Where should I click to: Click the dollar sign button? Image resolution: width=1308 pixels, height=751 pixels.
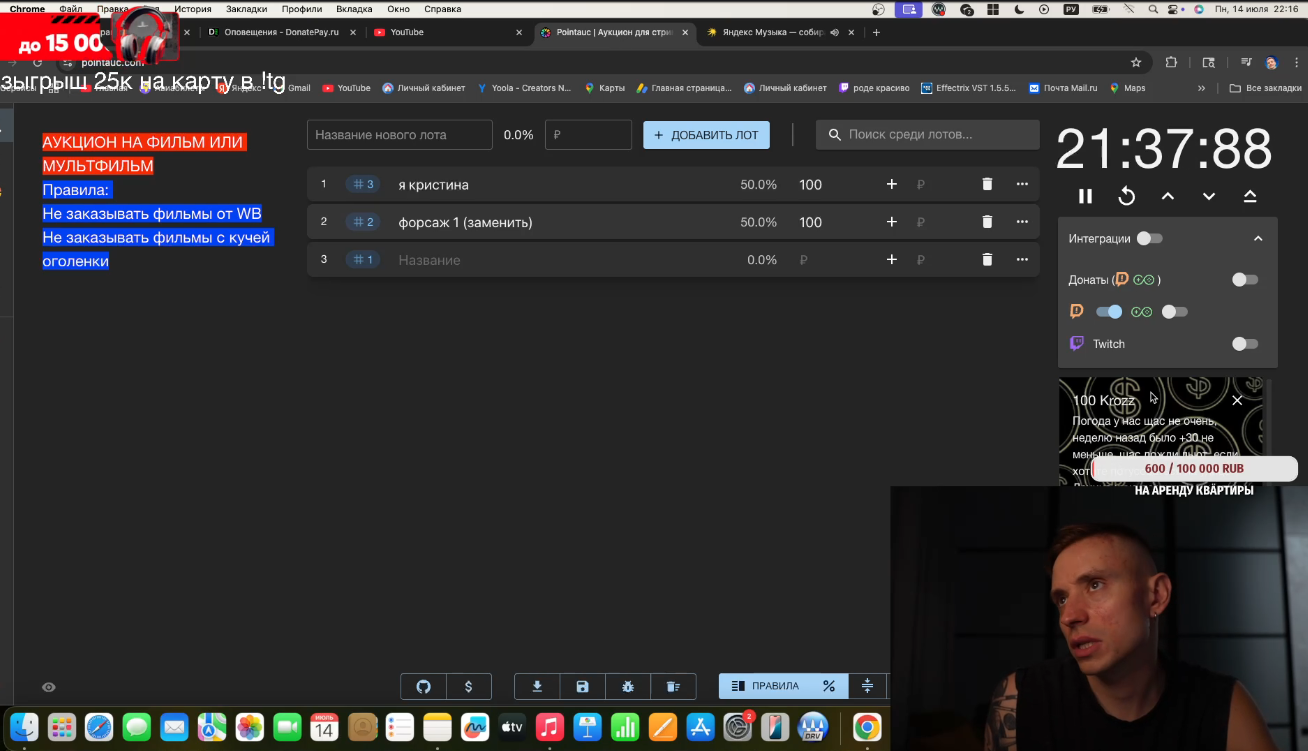pyautogui.click(x=468, y=687)
